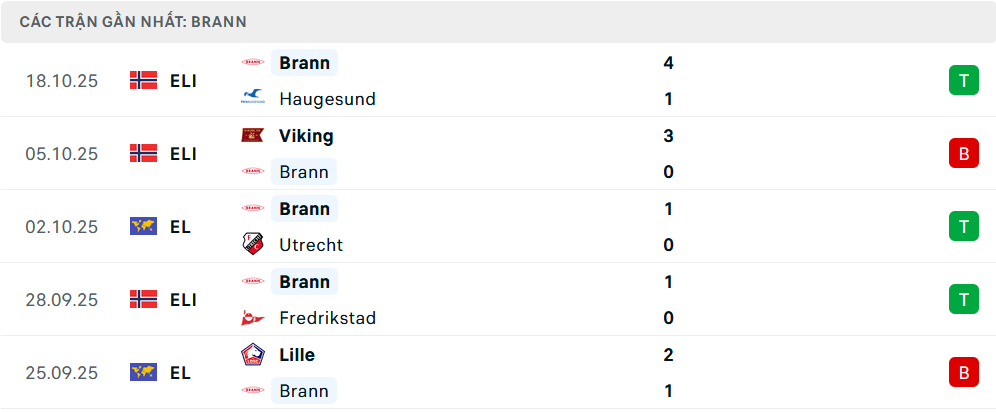Click the Lille club crest
The image size is (996, 412).
pyautogui.click(x=252, y=354)
